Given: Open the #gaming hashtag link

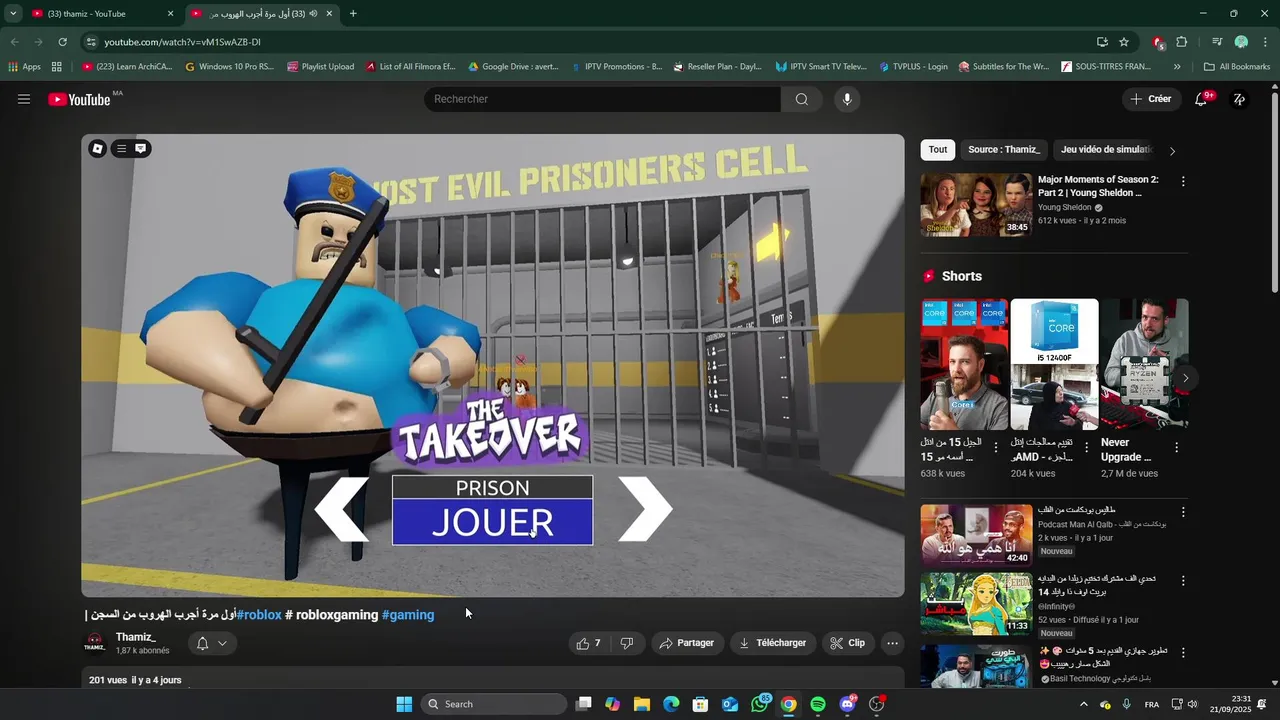Looking at the screenshot, I should [x=408, y=615].
